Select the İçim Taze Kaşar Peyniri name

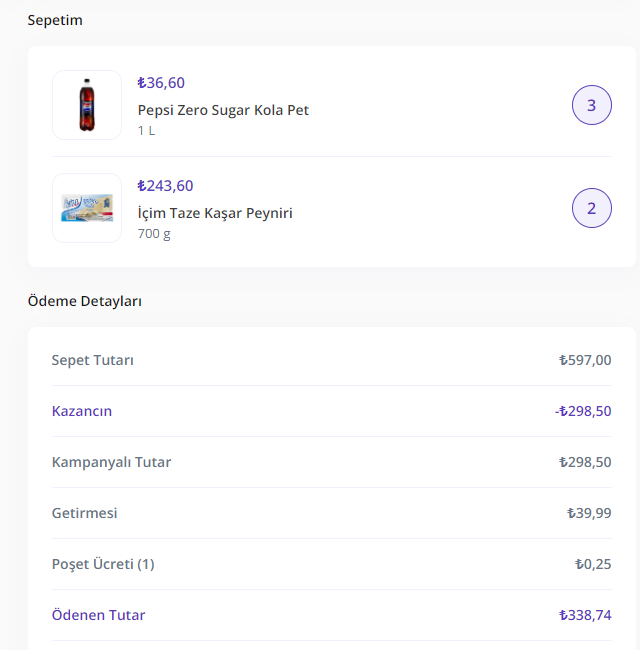(x=215, y=213)
